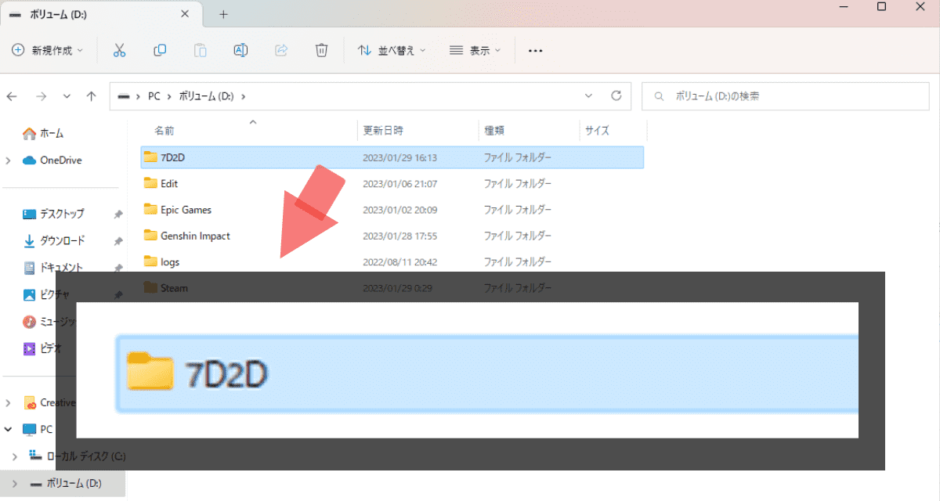Click the ボリューム (D:)の検索 search box

(x=785, y=96)
